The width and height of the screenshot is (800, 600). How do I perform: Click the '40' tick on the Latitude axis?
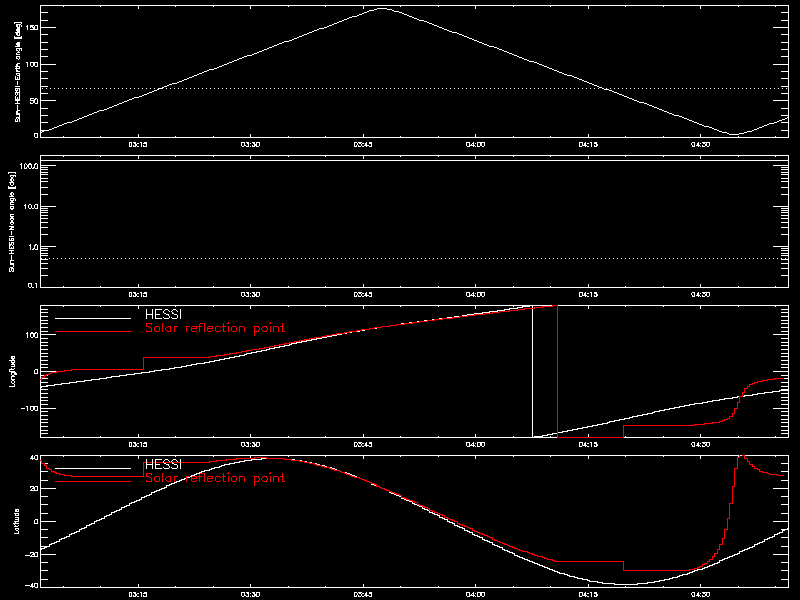click(x=35, y=458)
